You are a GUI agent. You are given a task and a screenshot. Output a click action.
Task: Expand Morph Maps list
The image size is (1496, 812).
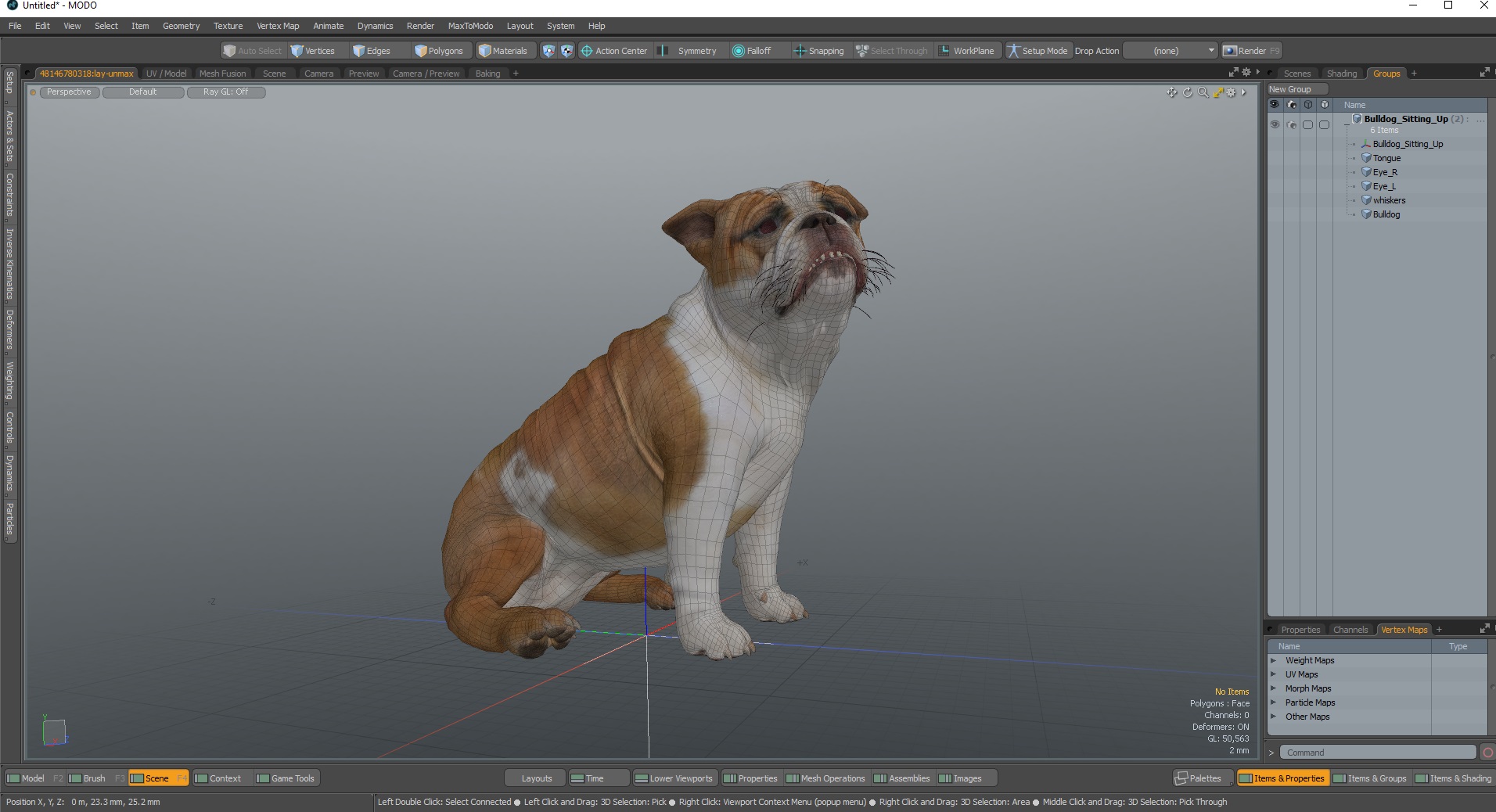1273,688
